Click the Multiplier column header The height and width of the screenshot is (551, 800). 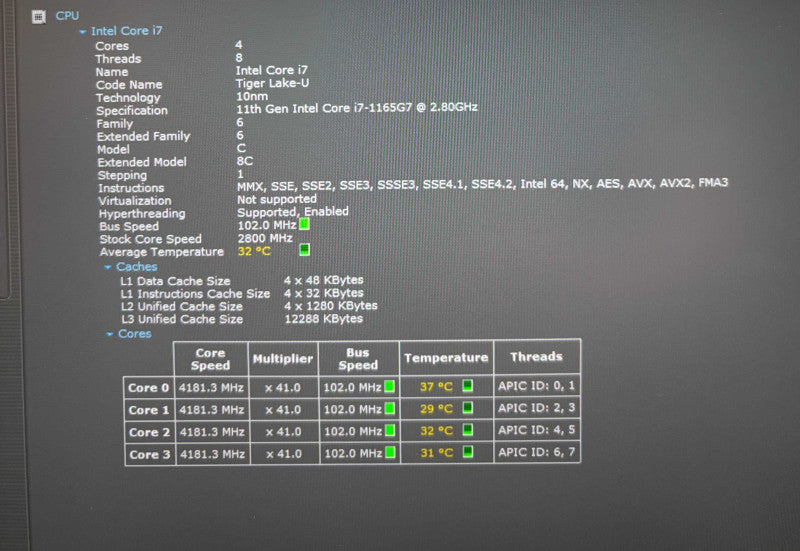pyautogui.click(x=283, y=359)
